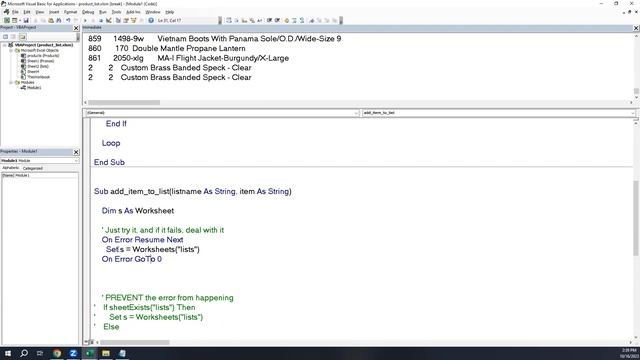Viewport: 640px width, 360px height.
Task: Open the File menu
Action: click(x=15, y=12)
